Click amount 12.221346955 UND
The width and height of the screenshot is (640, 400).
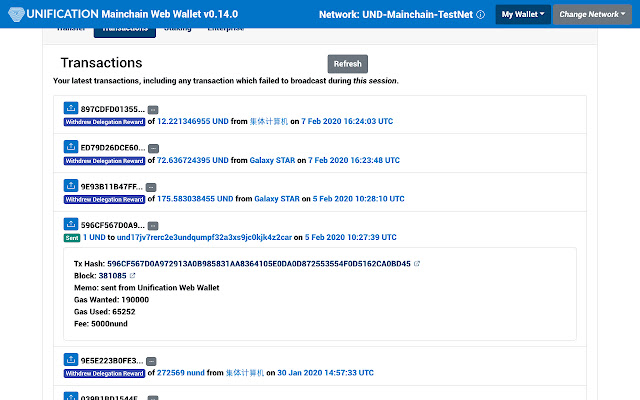click(x=193, y=121)
